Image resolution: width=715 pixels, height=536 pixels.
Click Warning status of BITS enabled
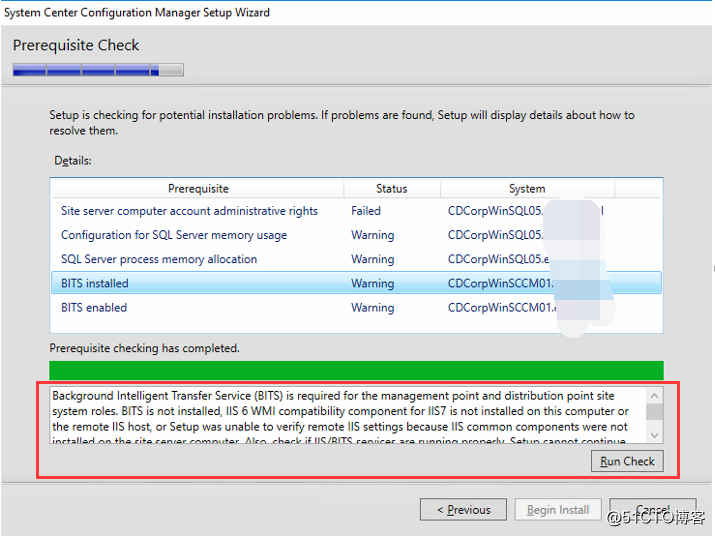coord(373,307)
